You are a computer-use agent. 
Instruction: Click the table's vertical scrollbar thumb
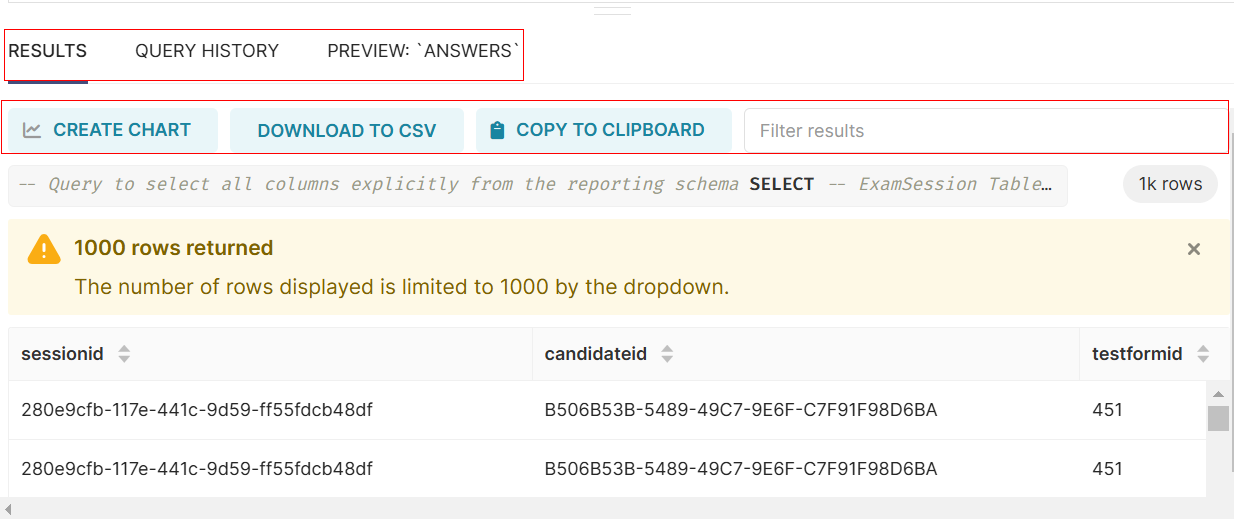tap(1218, 418)
